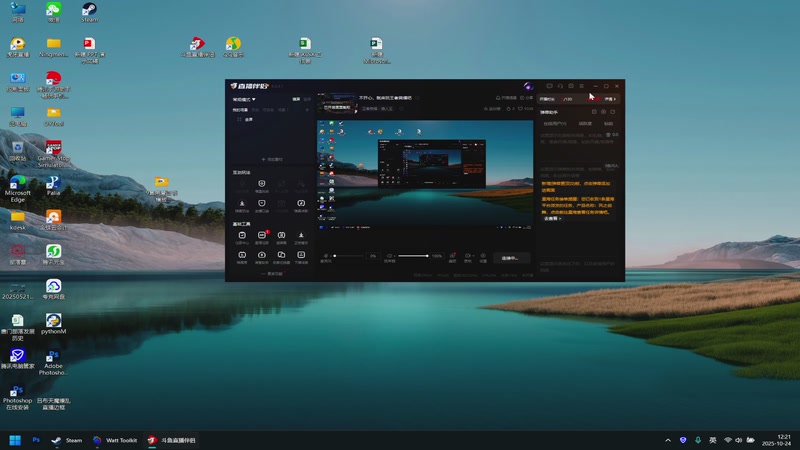Open the Gamer Stop Simulator desktop shortcut
This screenshot has height=450, width=800.
point(54,155)
